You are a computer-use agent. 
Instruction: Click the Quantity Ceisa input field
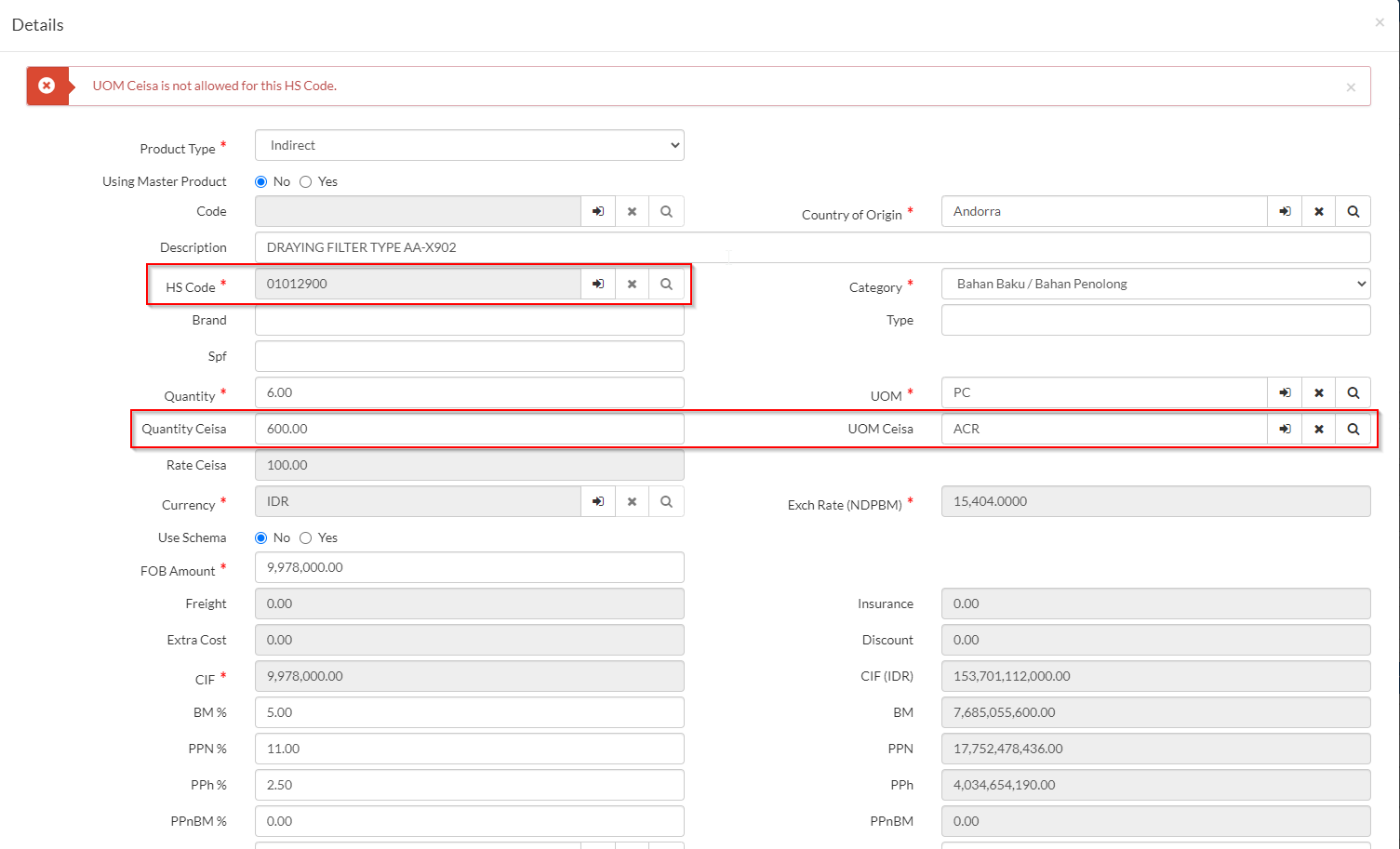click(x=469, y=429)
